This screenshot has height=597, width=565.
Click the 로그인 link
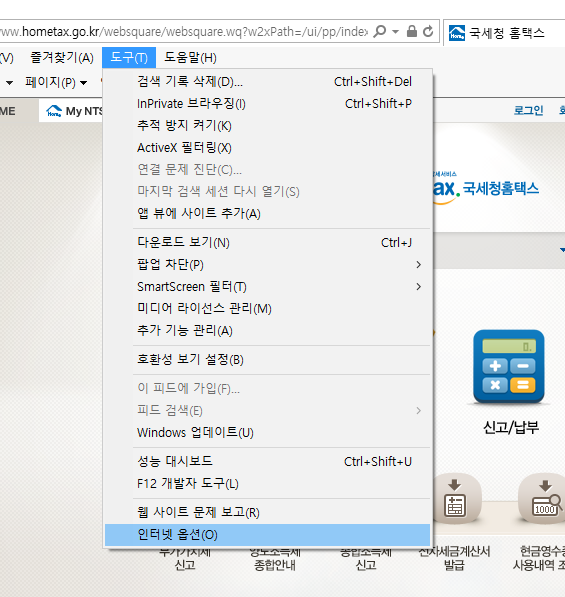528,110
